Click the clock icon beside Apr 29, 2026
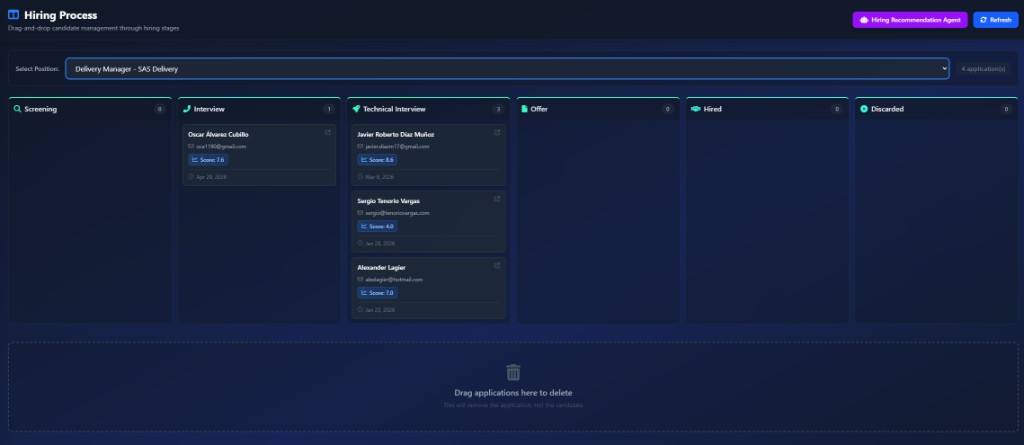Screen dimensions: 1024x445 click(191, 177)
